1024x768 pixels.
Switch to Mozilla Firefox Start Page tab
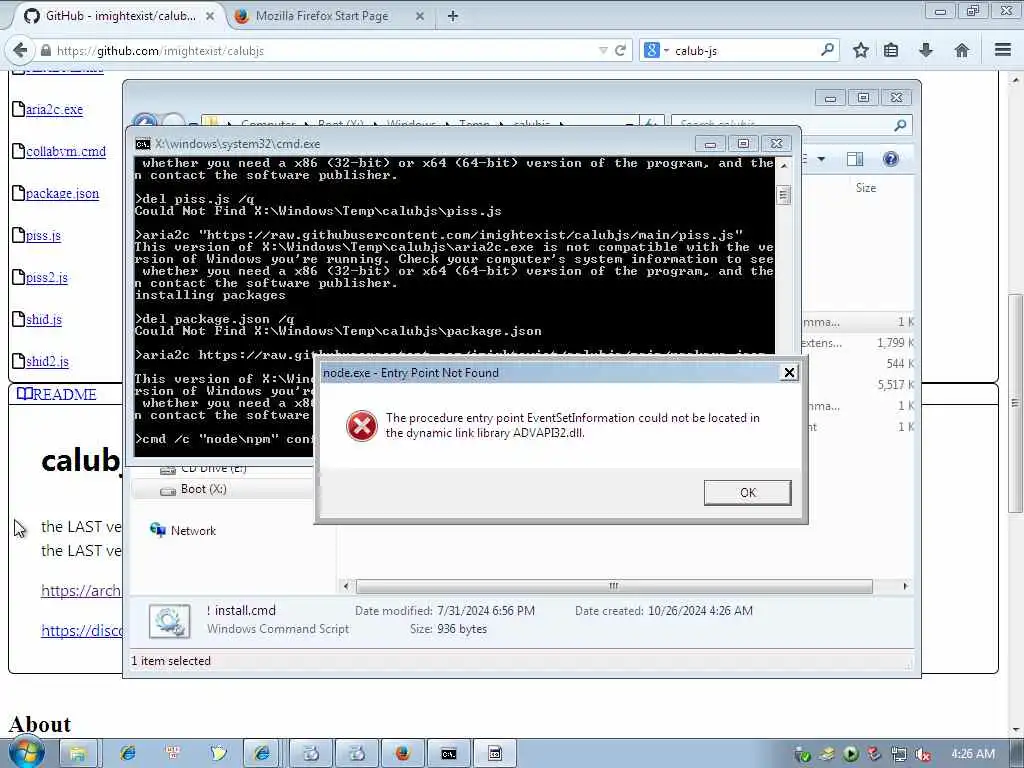322,16
